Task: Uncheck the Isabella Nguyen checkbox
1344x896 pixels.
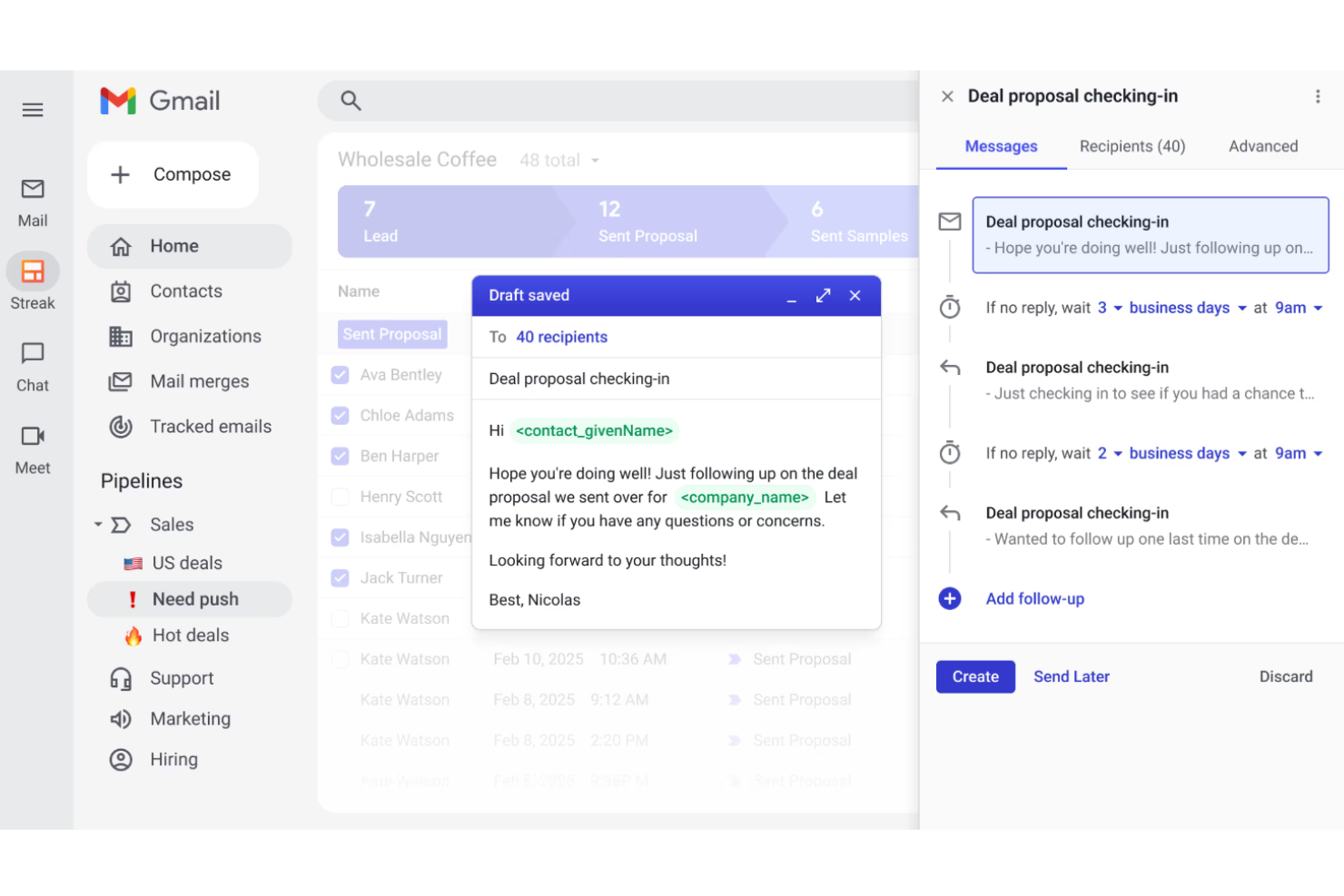Action: (x=341, y=537)
